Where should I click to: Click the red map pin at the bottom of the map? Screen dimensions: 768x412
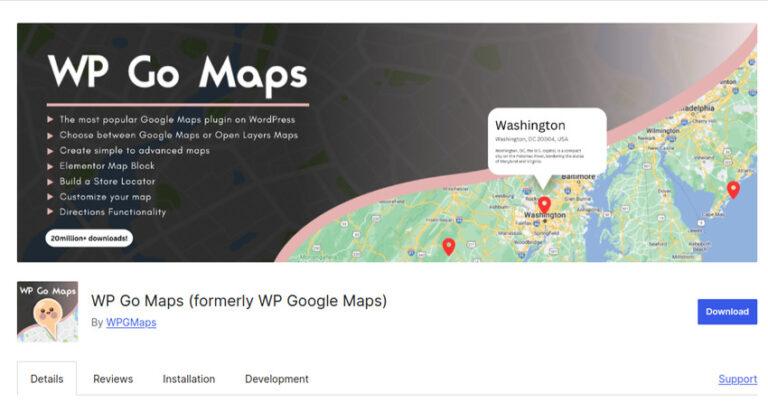(449, 246)
